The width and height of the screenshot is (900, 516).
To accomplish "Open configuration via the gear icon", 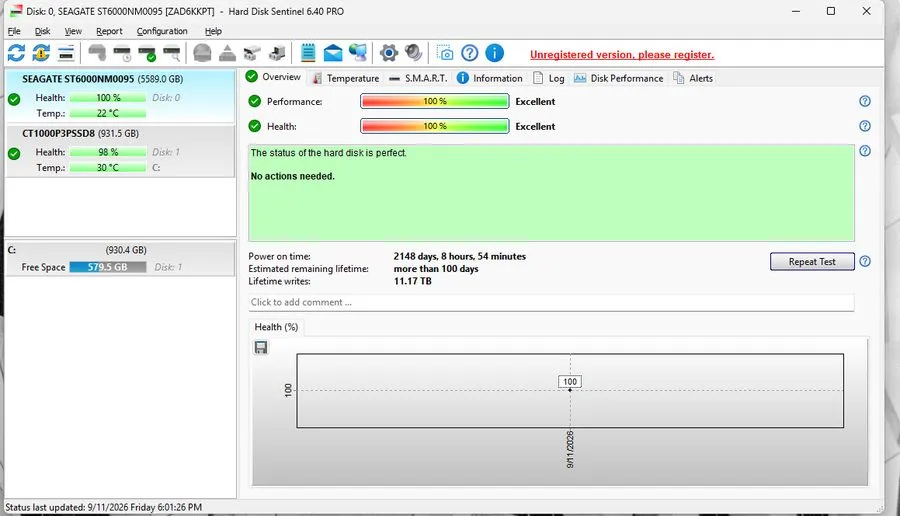I will pyautogui.click(x=389, y=53).
